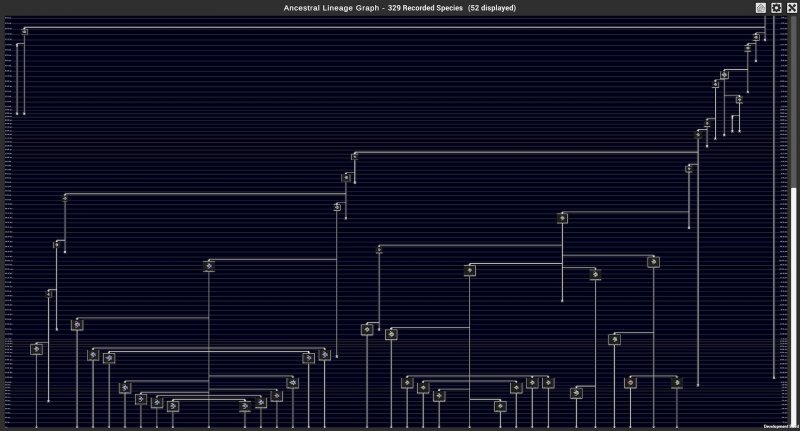Click the rightmost species node of mid-right branch
The width and height of the screenshot is (800, 431).
[x=653, y=262]
